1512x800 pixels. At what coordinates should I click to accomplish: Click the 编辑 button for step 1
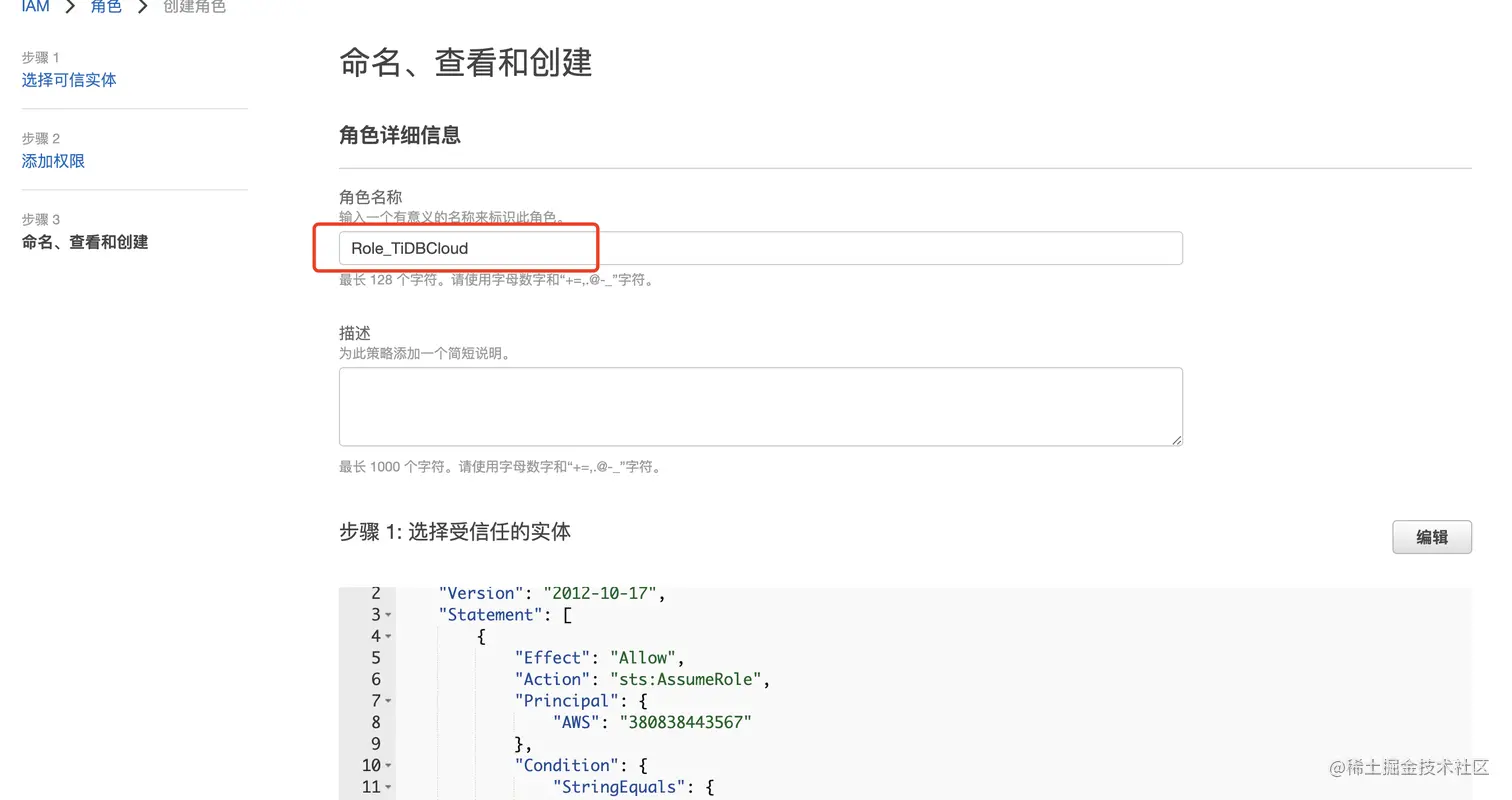coord(1432,537)
